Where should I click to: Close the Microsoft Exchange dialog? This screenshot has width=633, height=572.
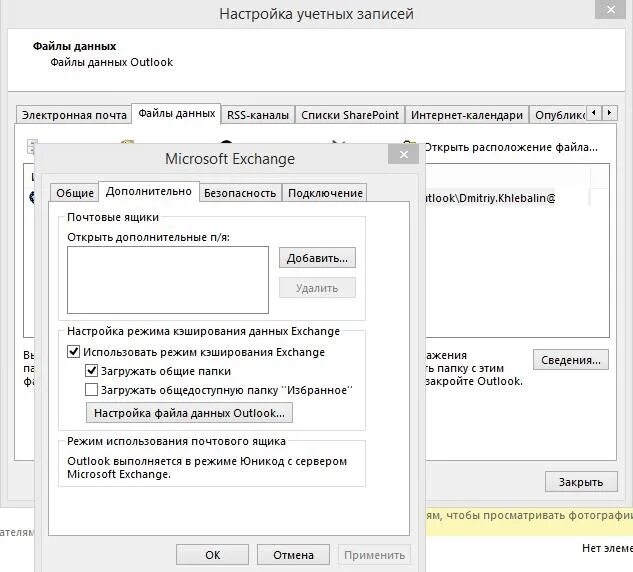coord(403,154)
